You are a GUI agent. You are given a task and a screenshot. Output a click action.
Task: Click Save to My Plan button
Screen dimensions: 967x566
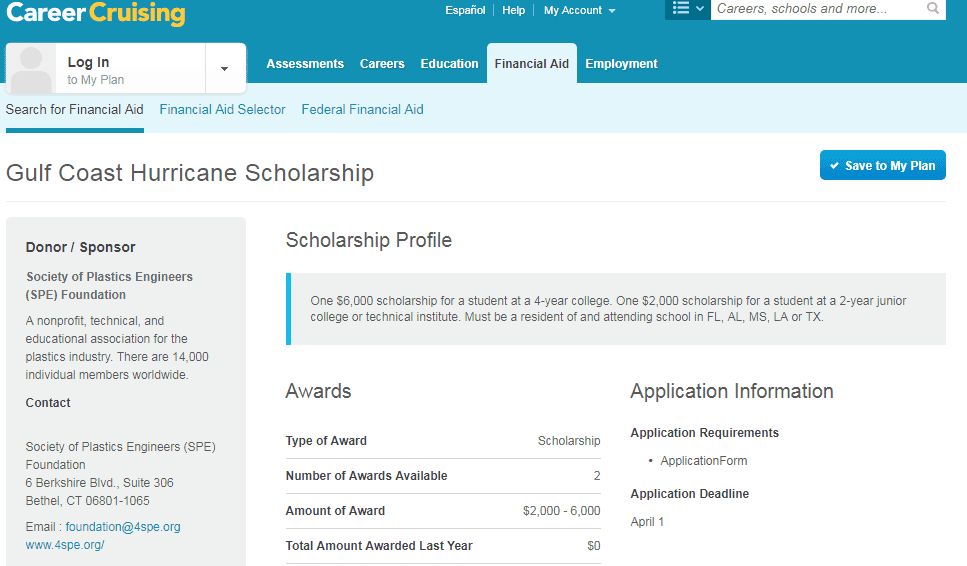point(883,165)
